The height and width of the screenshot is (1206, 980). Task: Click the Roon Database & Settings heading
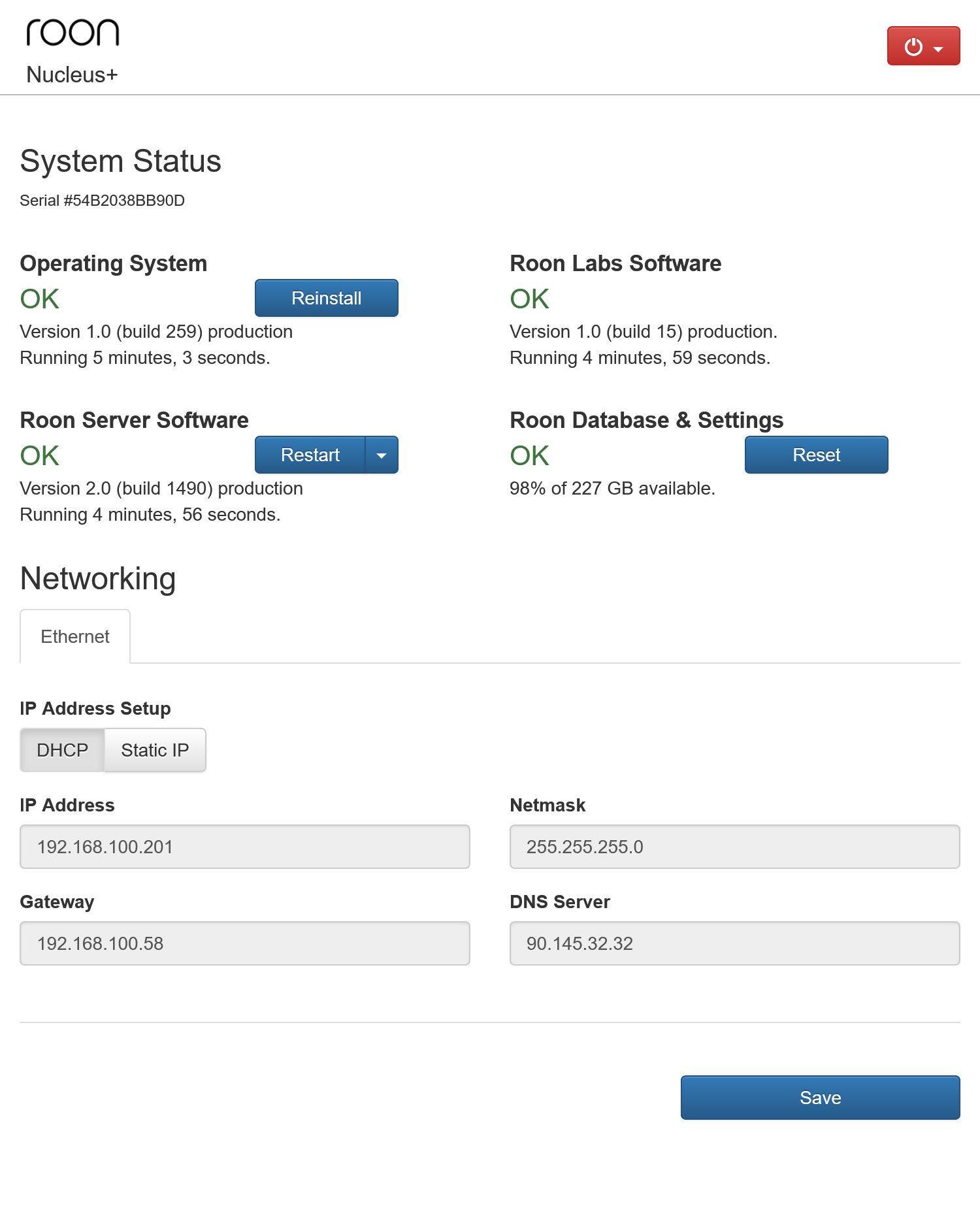click(647, 420)
